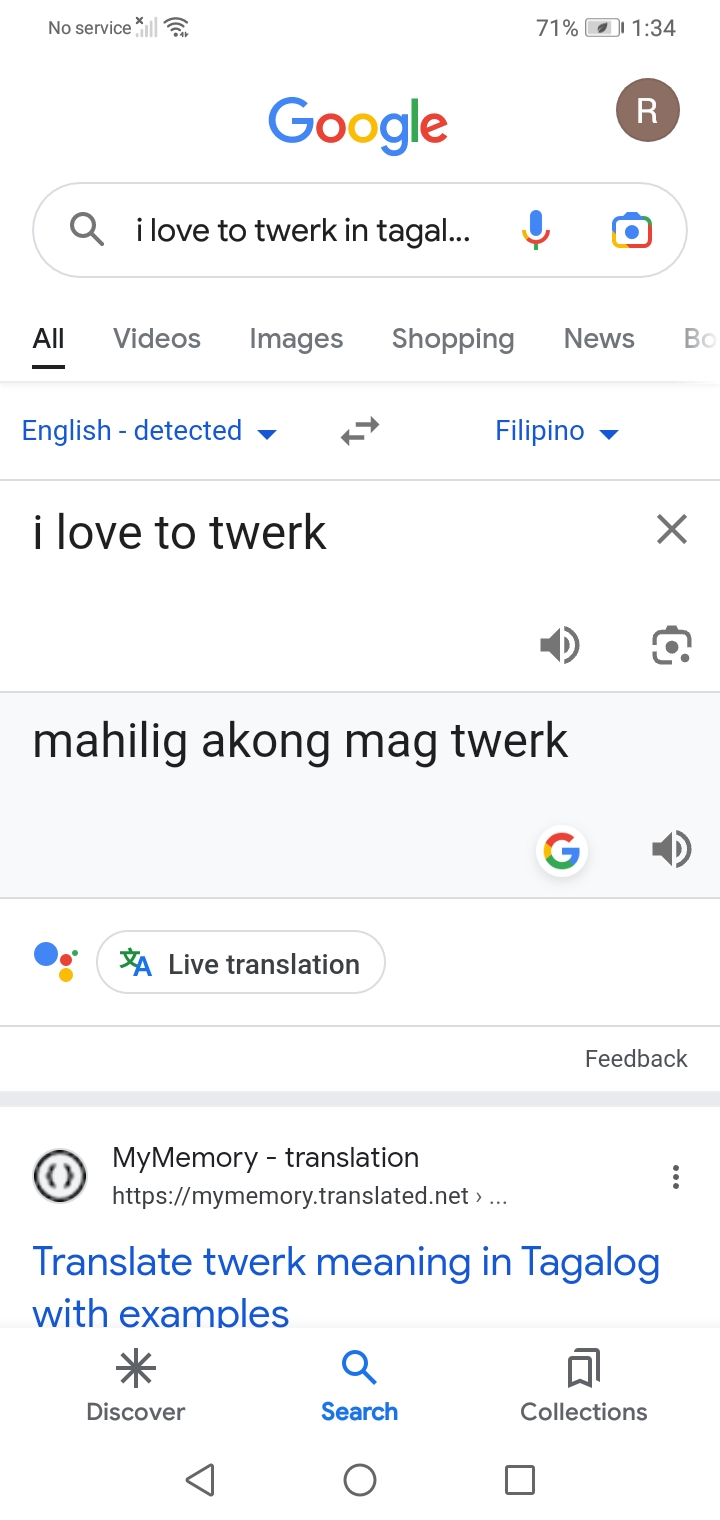Tap the voice search microphone icon
The width and height of the screenshot is (720, 1520).
tap(536, 230)
